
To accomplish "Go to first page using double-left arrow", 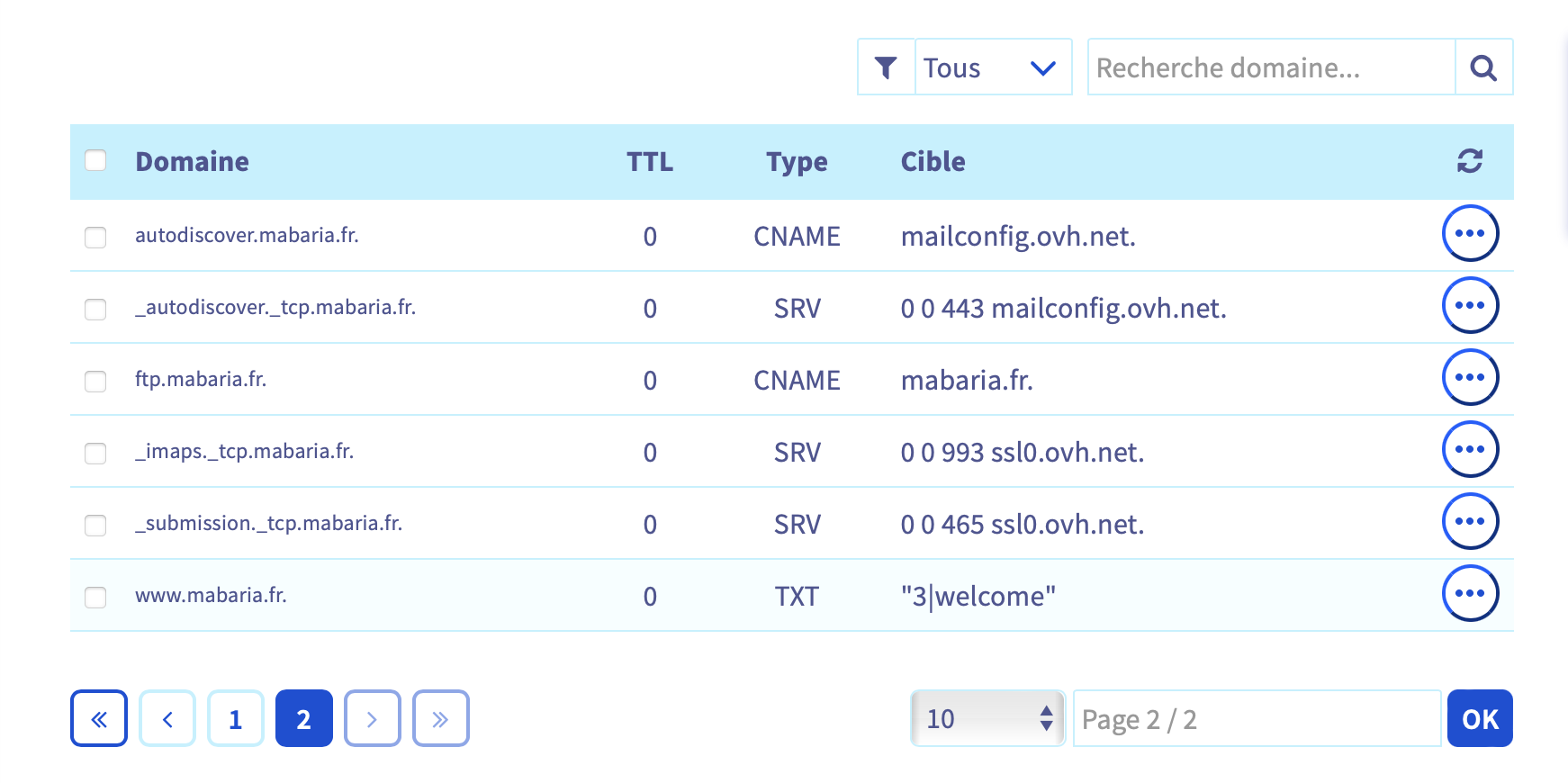I will point(99,718).
